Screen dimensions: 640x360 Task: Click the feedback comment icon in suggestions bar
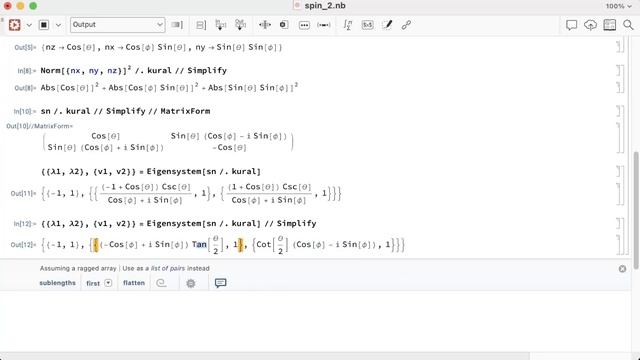(x=220, y=283)
